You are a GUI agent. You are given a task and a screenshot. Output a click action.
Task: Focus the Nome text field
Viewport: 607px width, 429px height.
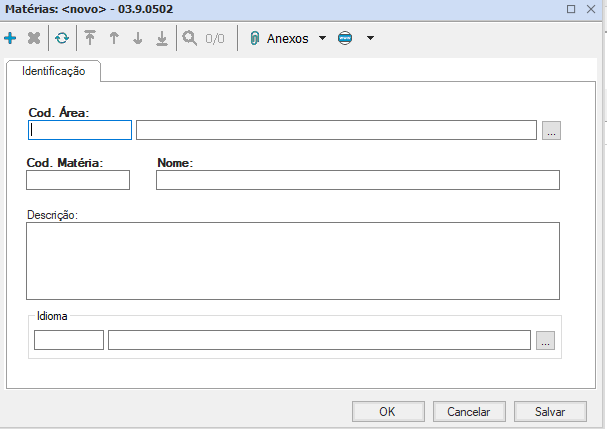tap(357, 180)
